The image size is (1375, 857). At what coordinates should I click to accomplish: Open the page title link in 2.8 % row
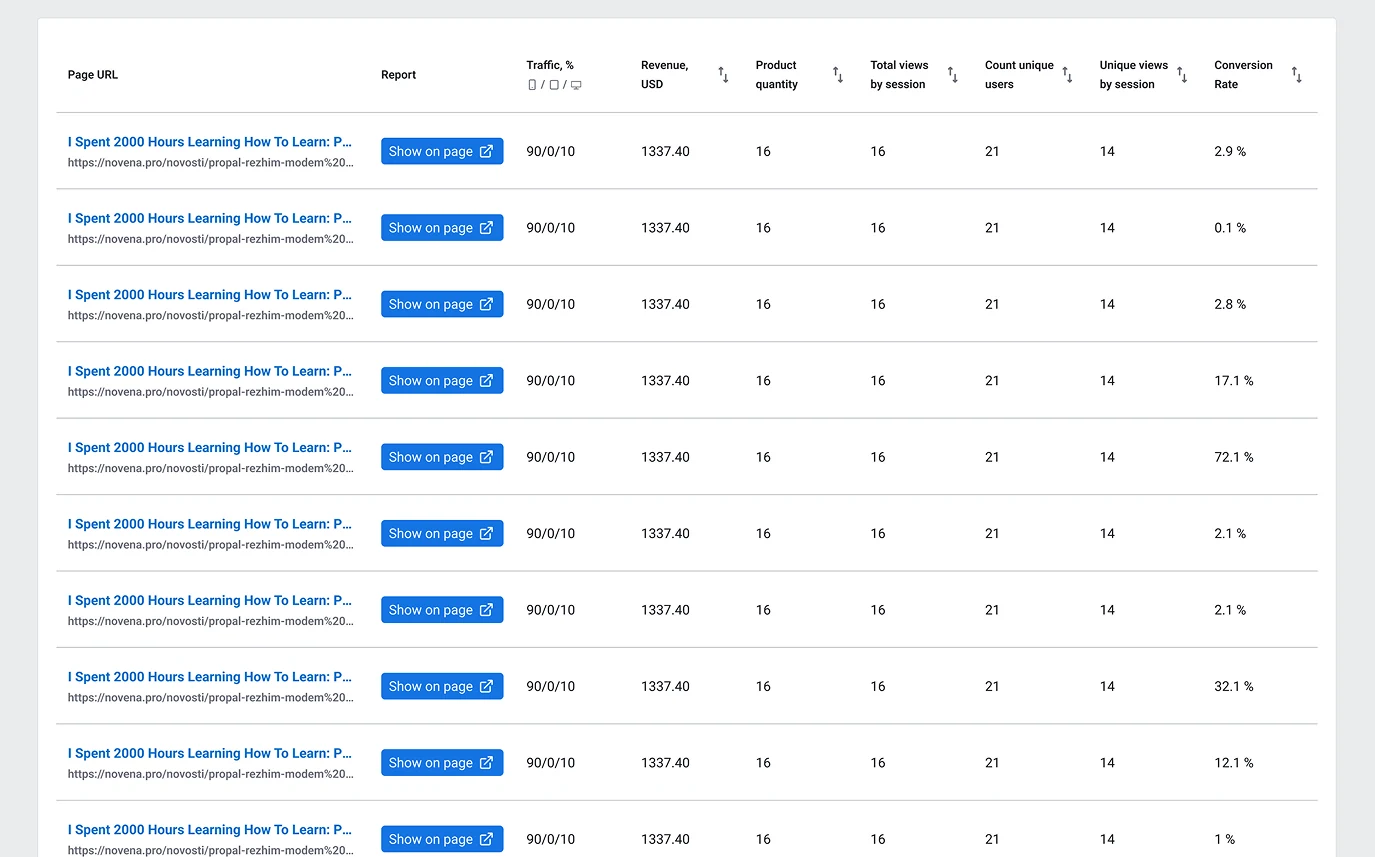(210, 295)
